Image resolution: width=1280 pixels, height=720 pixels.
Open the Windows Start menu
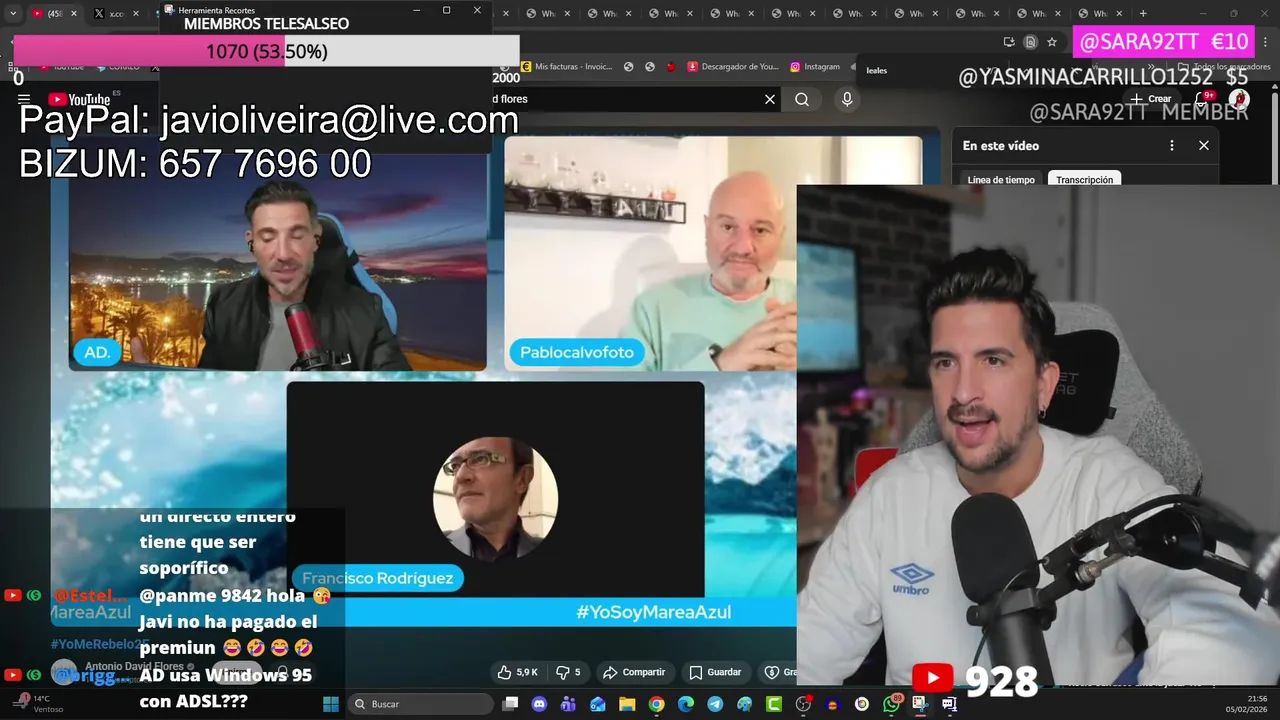click(x=331, y=704)
